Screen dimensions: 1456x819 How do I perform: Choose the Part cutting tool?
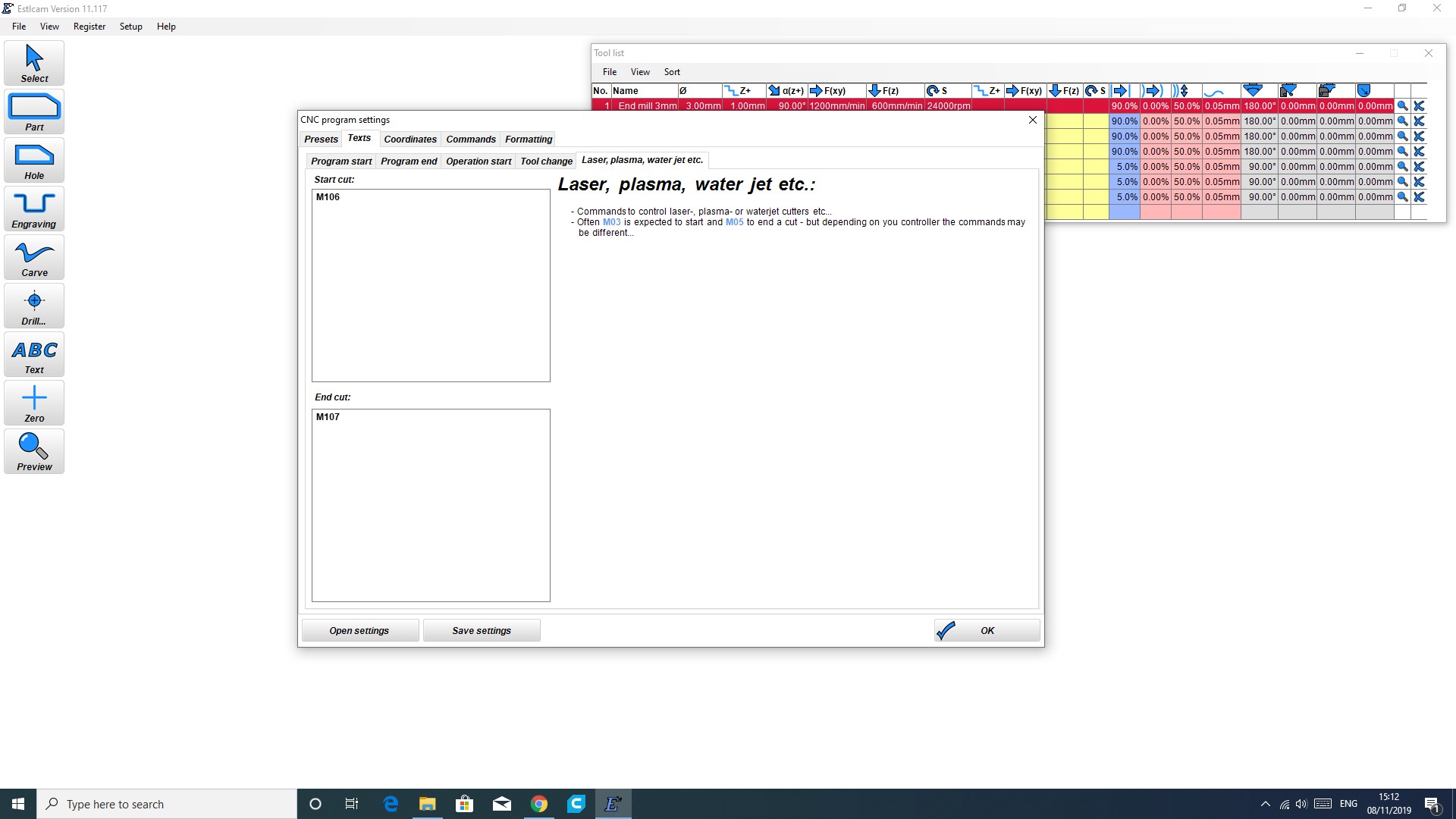(34, 111)
